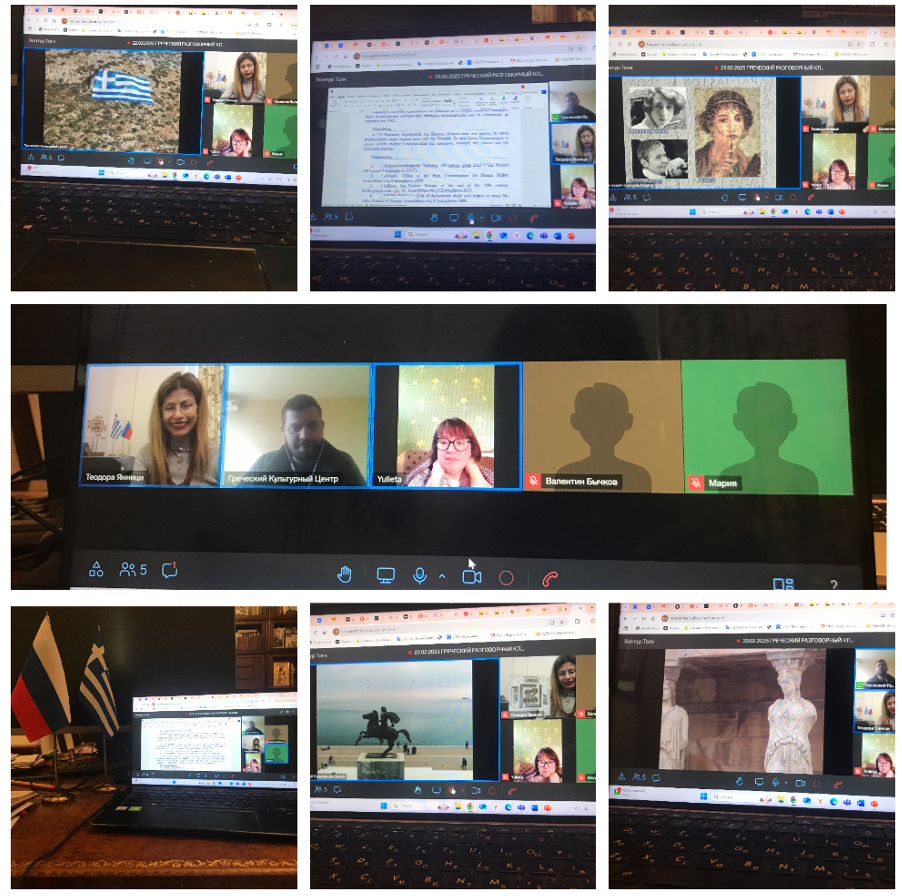Hang up with the red phone in large view
Screen dimensions: 902x896
[550, 579]
